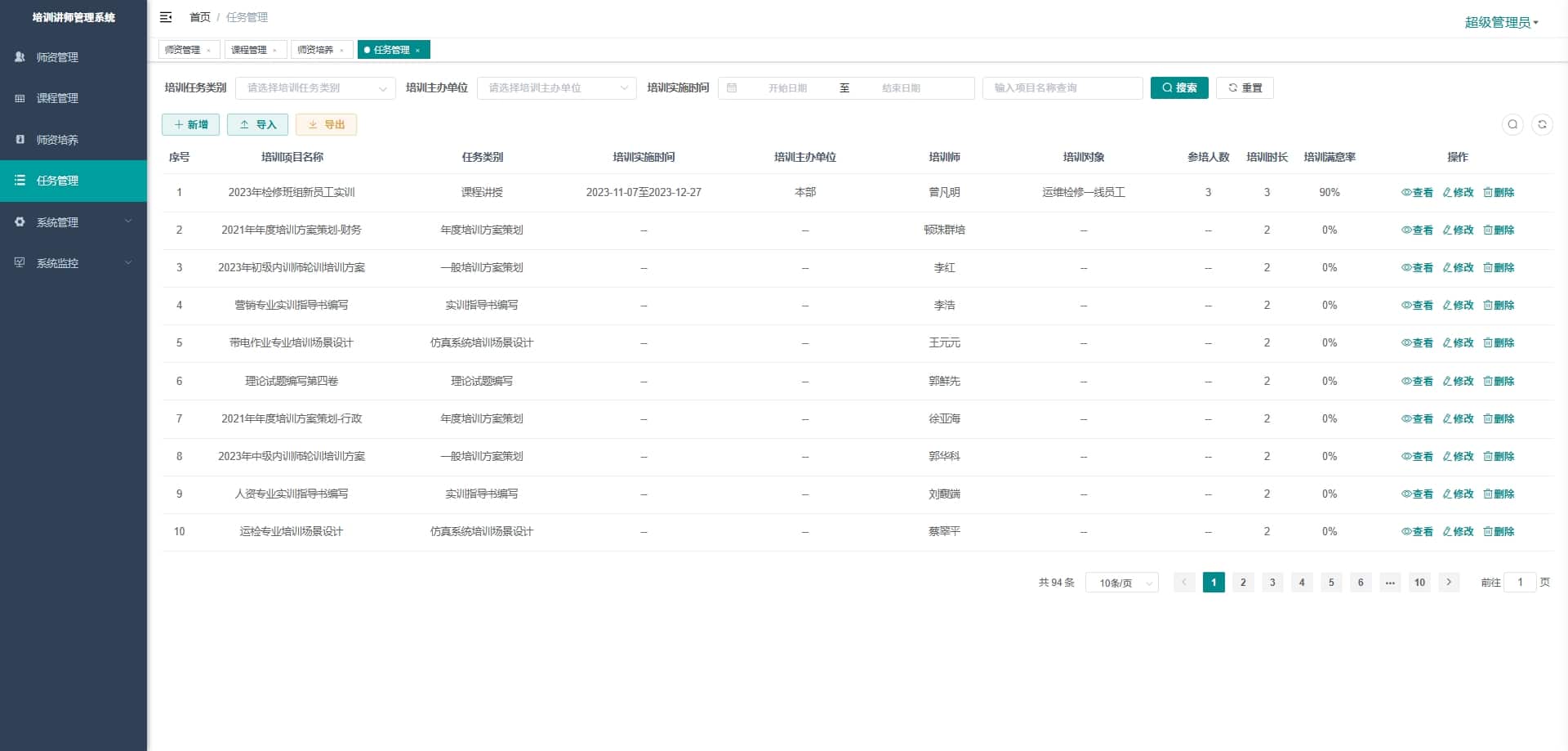This screenshot has width=1568, height=751.
Task: Open the 课程管理 sidebar menu item
Action: [x=73, y=98]
